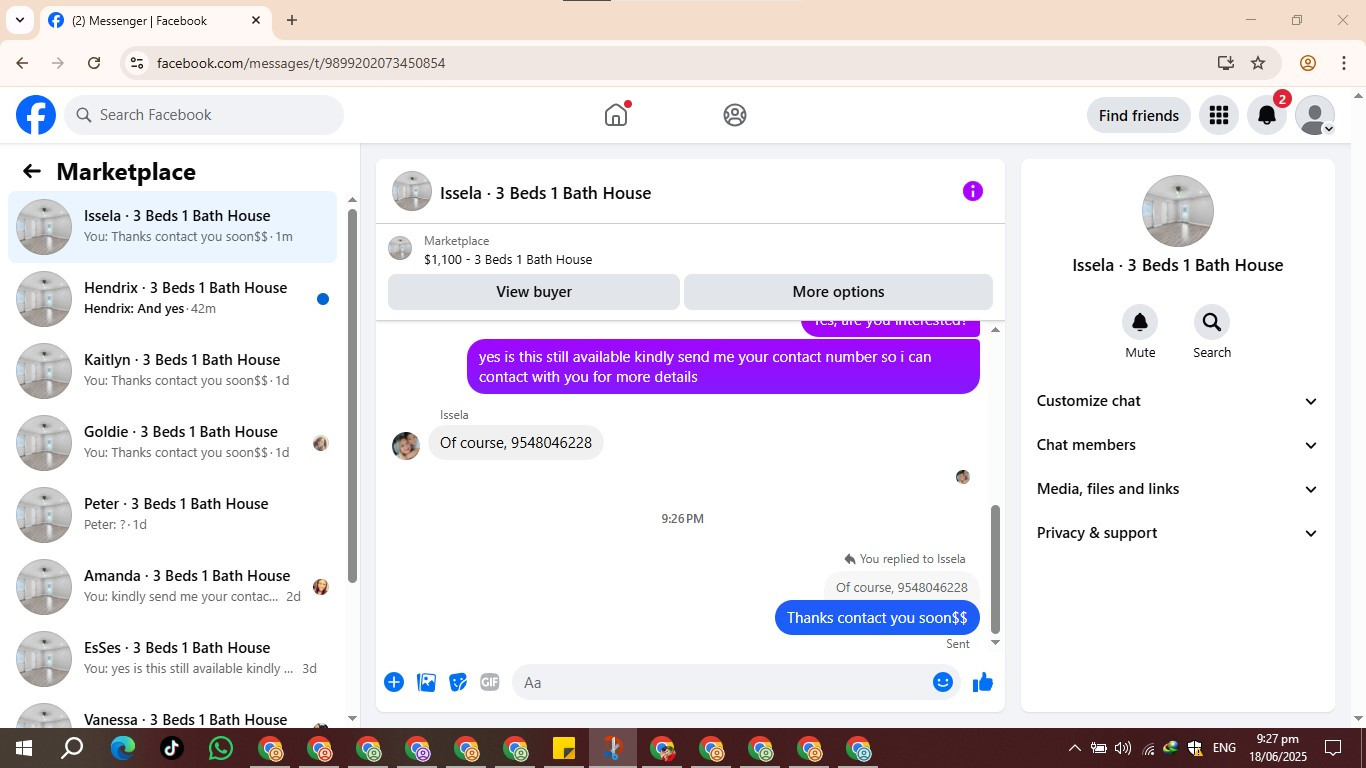
Task: Open the Windows notification center
Action: click(1333, 748)
